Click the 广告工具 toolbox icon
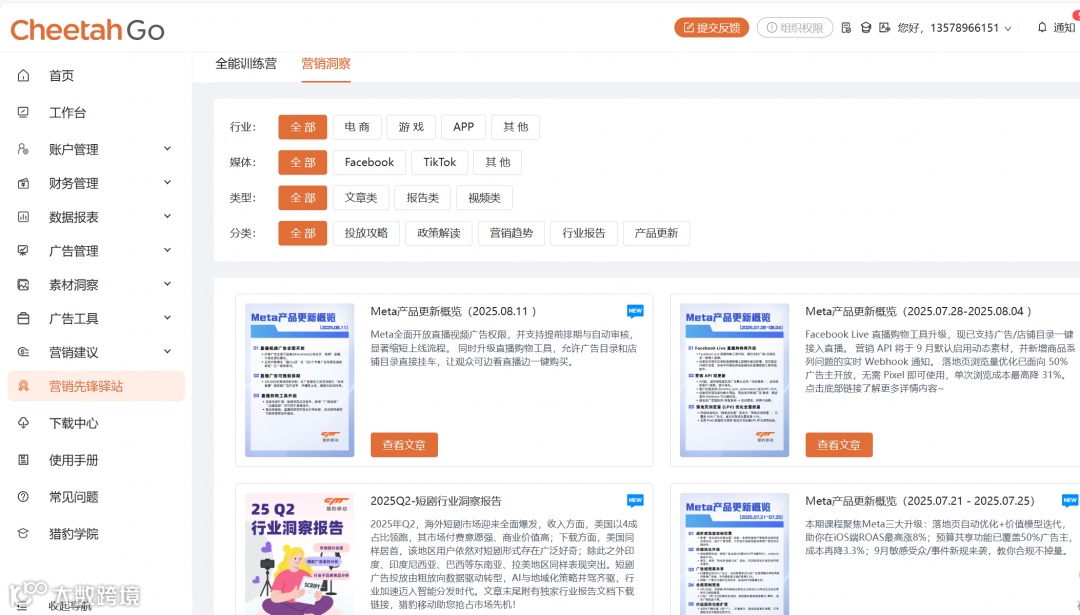Viewport: 1080px width, 615px height. point(23,318)
